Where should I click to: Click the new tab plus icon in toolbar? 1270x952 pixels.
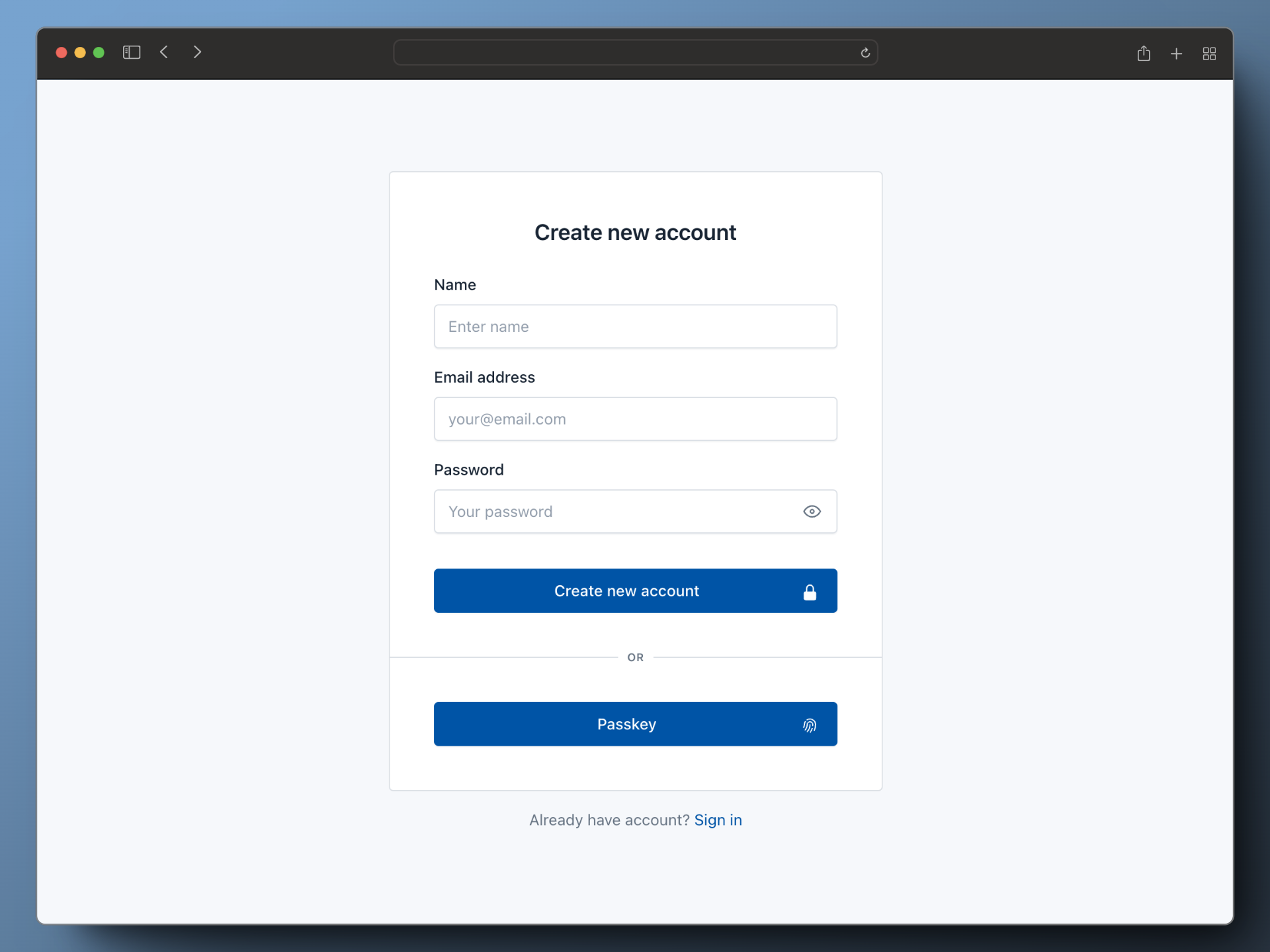[1175, 53]
